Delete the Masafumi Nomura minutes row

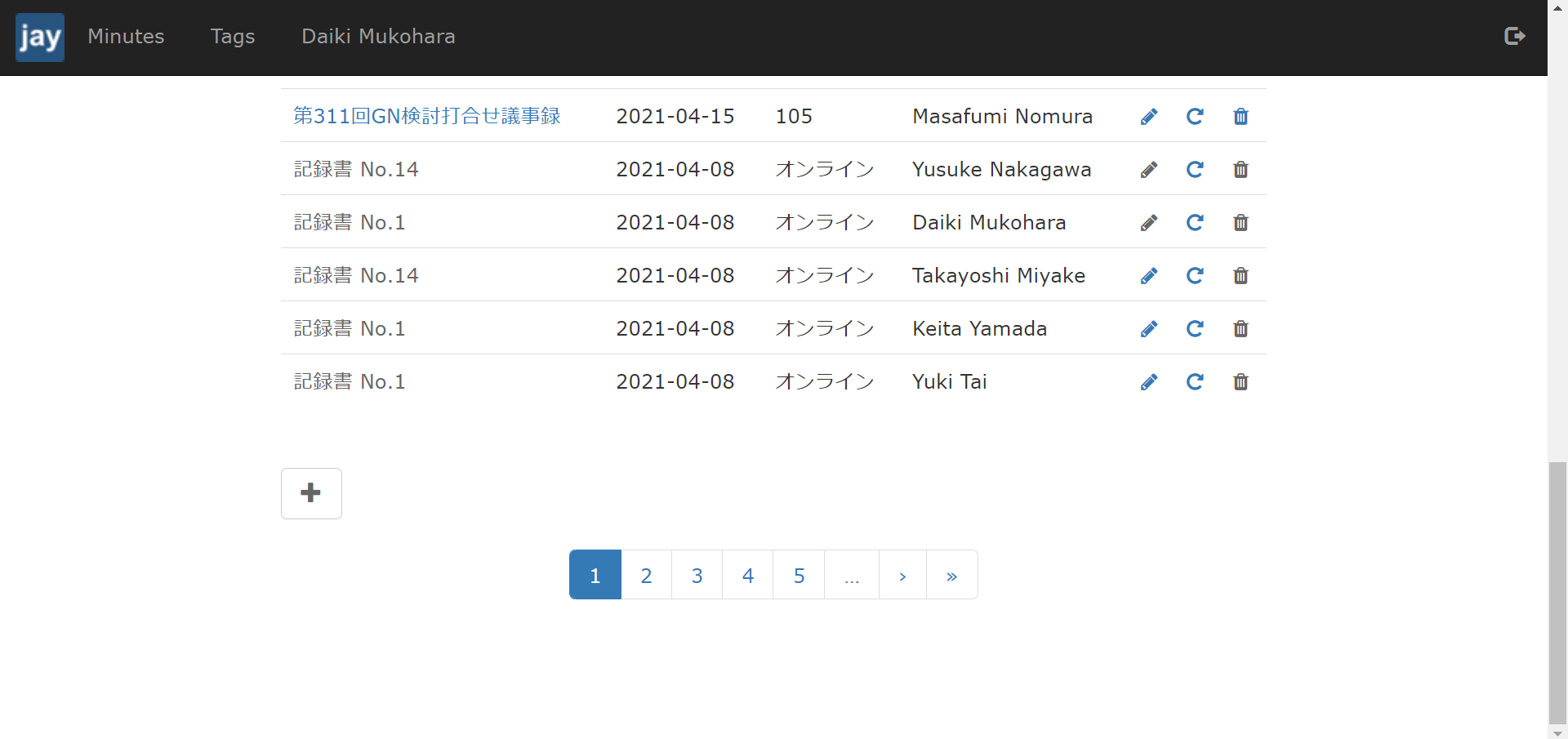pos(1240,117)
